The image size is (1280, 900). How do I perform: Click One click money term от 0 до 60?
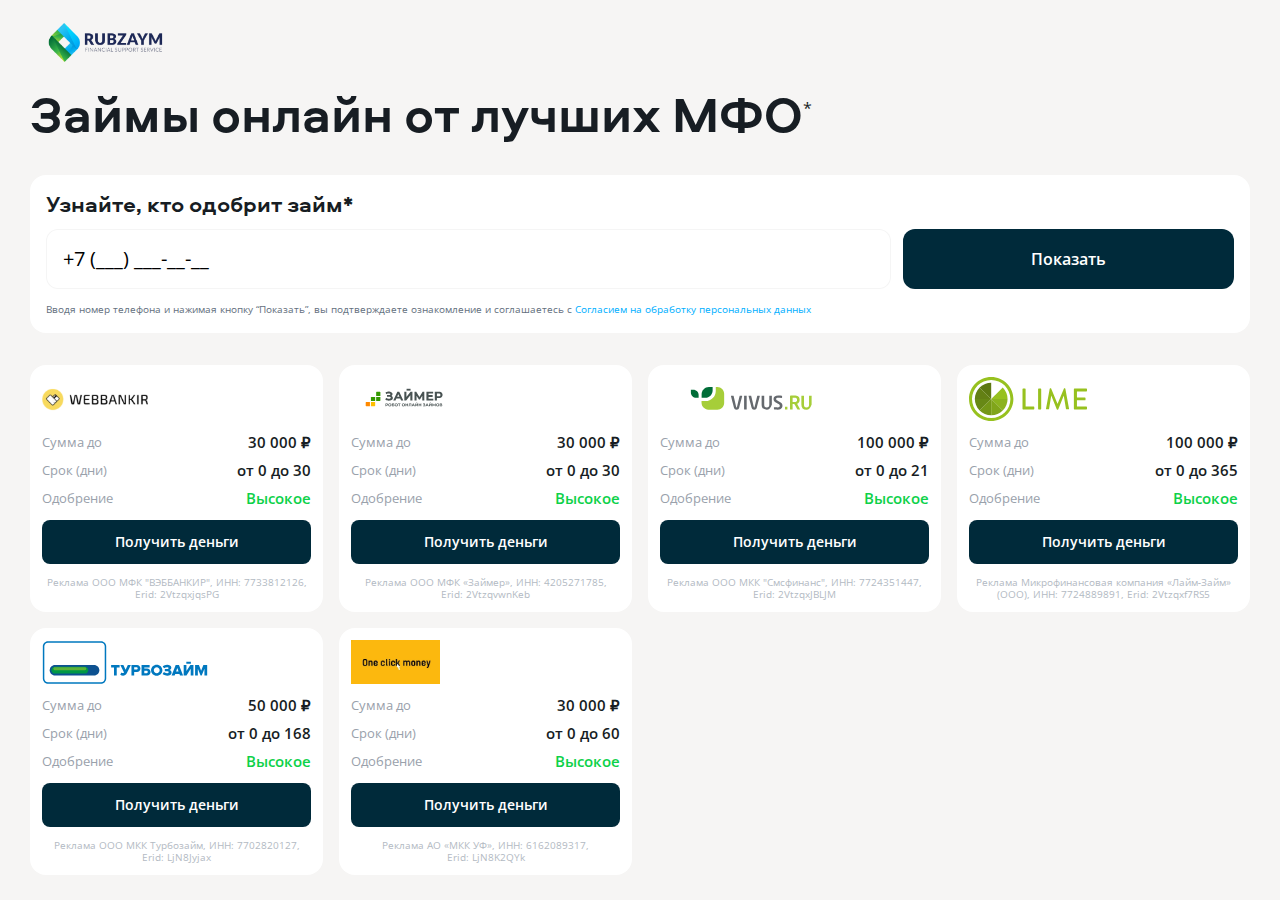[x=583, y=734]
